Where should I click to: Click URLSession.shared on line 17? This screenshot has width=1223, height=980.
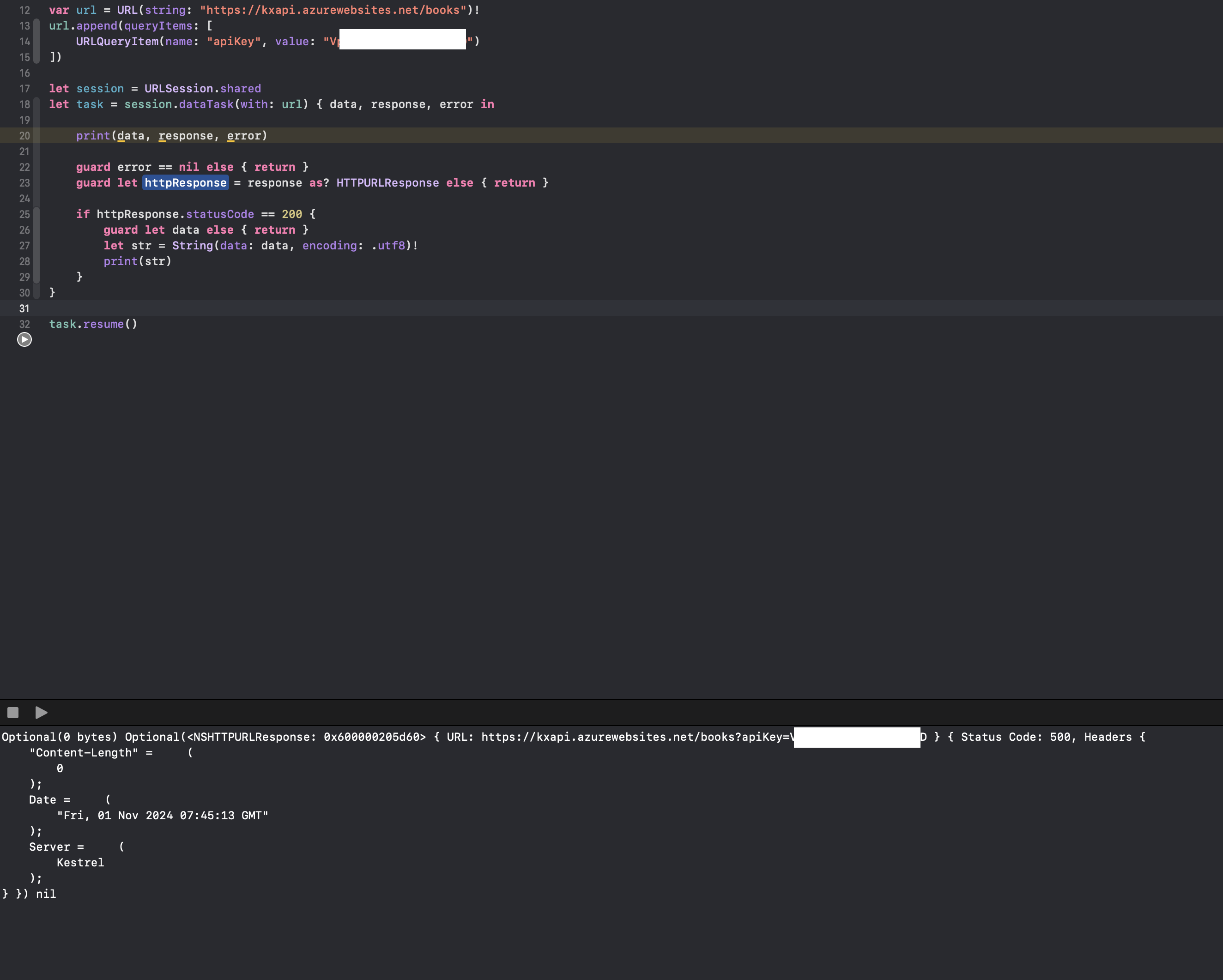click(x=202, y=89)
